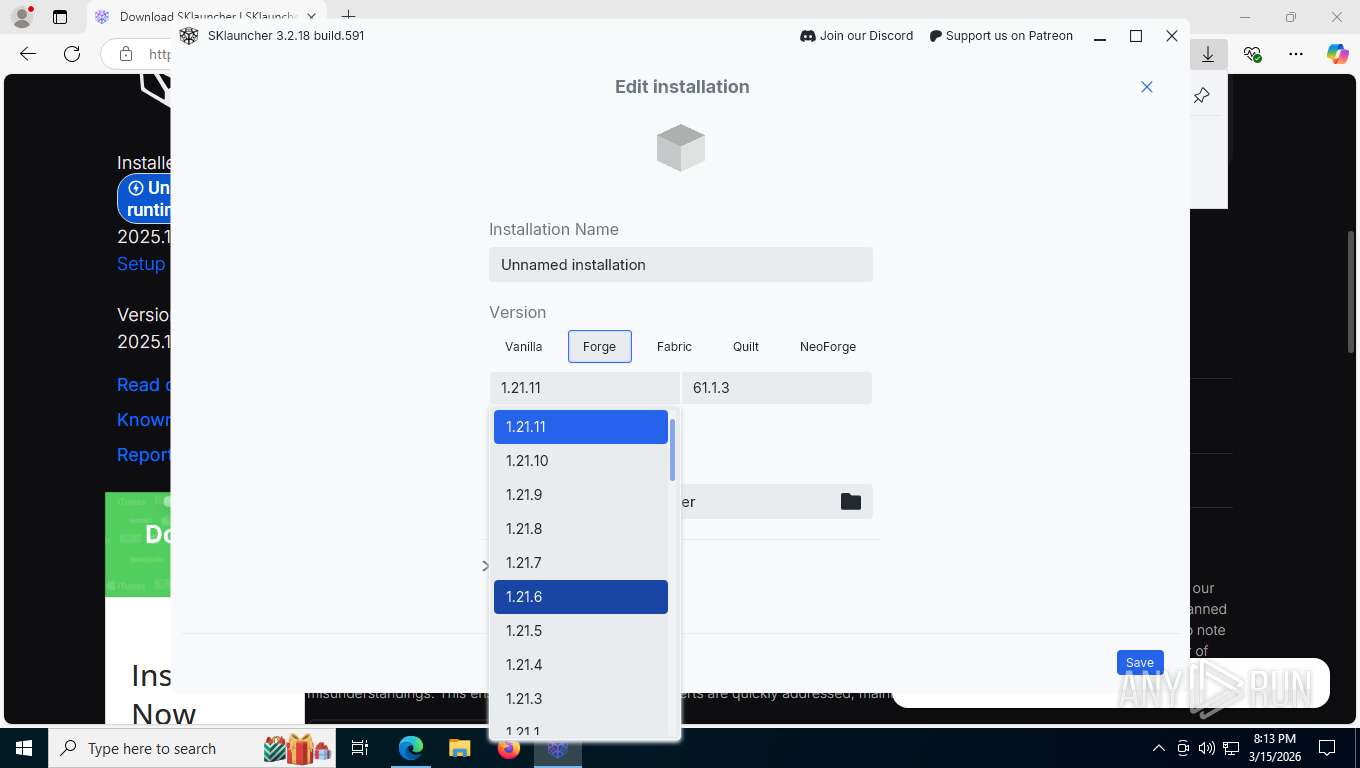Image resolution: width=1360 pixels, height=768 pixels.
Task: Choose version 1.21.3 from list
Action: click(x=581, y=699)
